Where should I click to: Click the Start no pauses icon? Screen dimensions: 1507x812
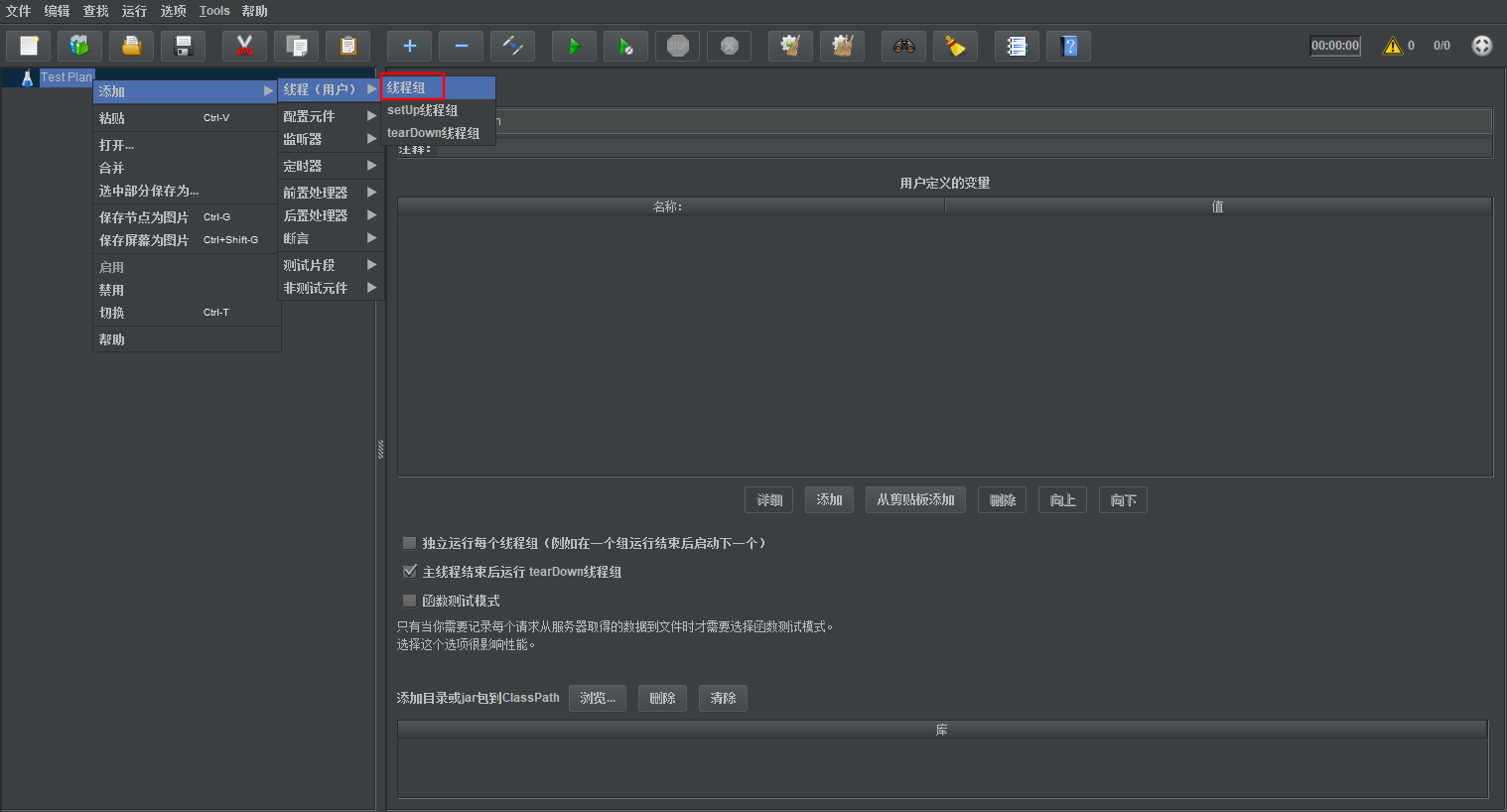coord(625,46)
